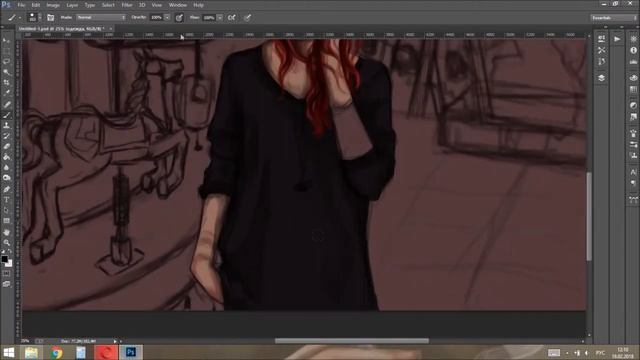
Task: Open the Info panel icon
Action: 633,50
